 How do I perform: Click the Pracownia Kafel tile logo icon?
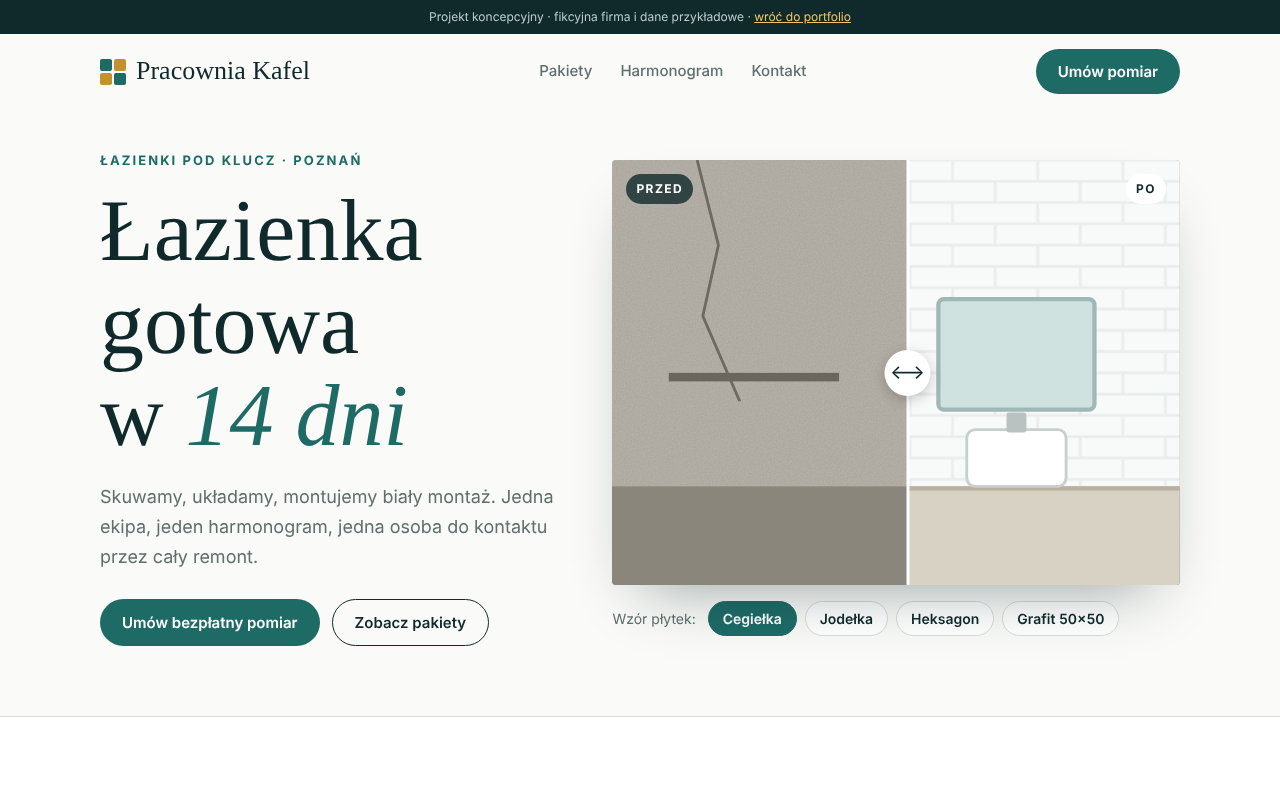113,72
